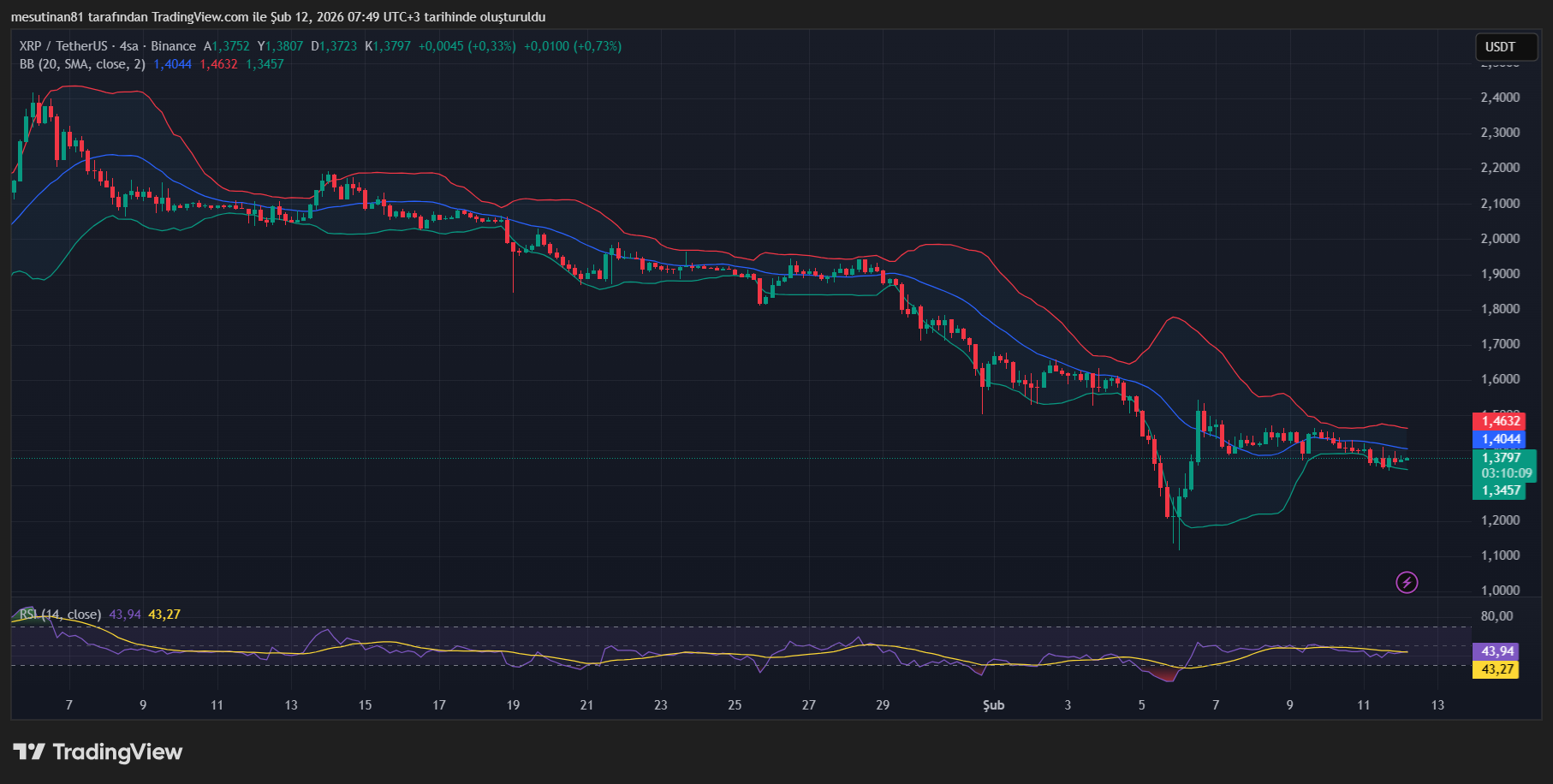Click the current price 1,3797 countdown label
This screenshot has width=1553, height=784.
click(x=1506, y=466)
